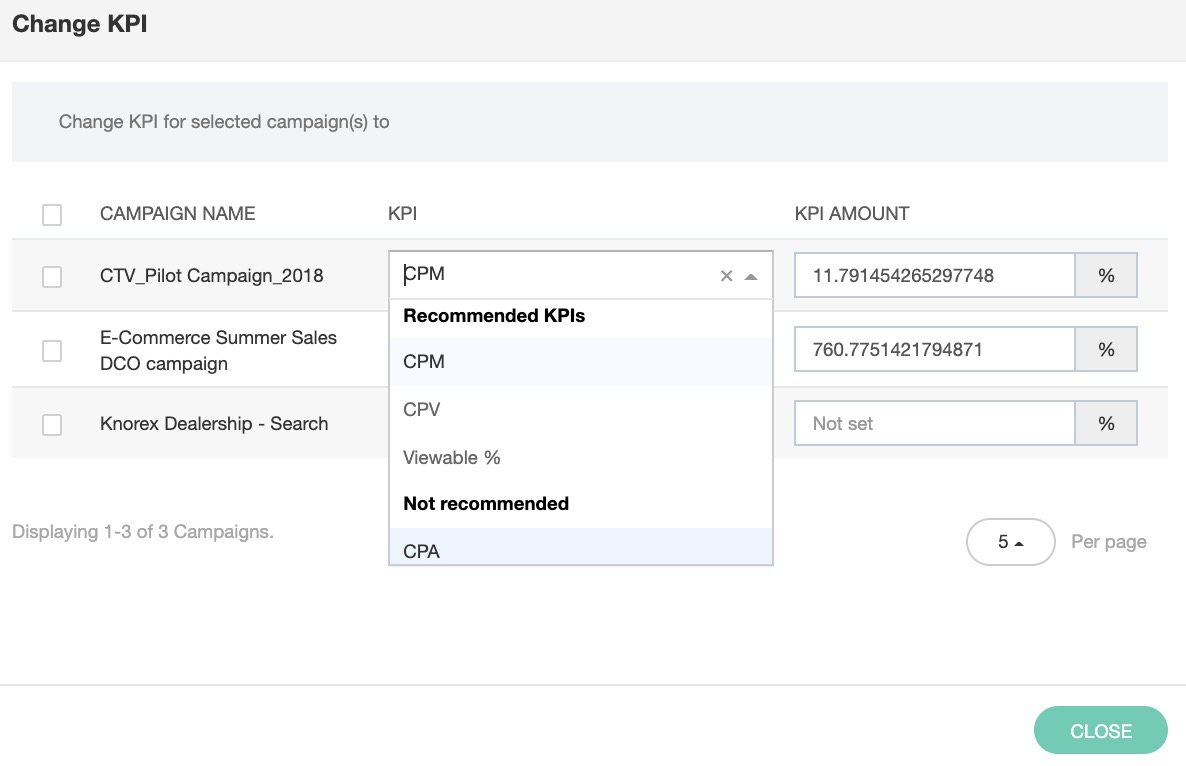Click the % unit button for Knorex Dealership
The height and width of the screenshot is (766, 1186).
click(x=1106, y=424)
